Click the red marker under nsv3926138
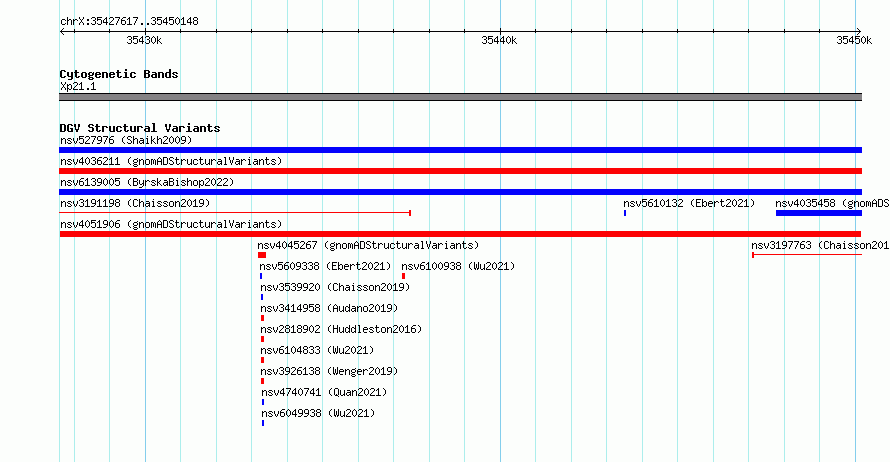Viewport: 890px width, 462px height. pos(262,381)
